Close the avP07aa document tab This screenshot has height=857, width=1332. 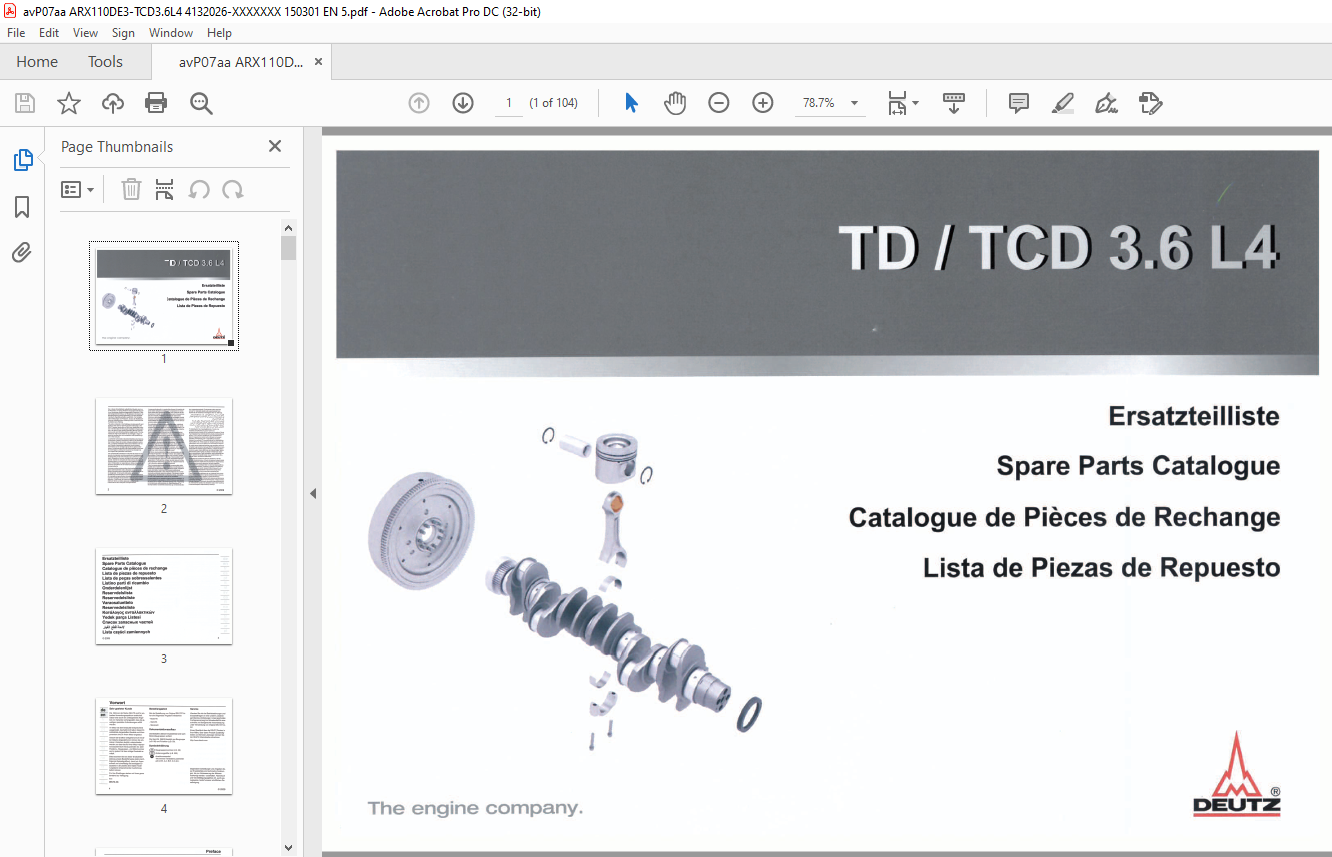pyautogui.click(x=318, y=62)
